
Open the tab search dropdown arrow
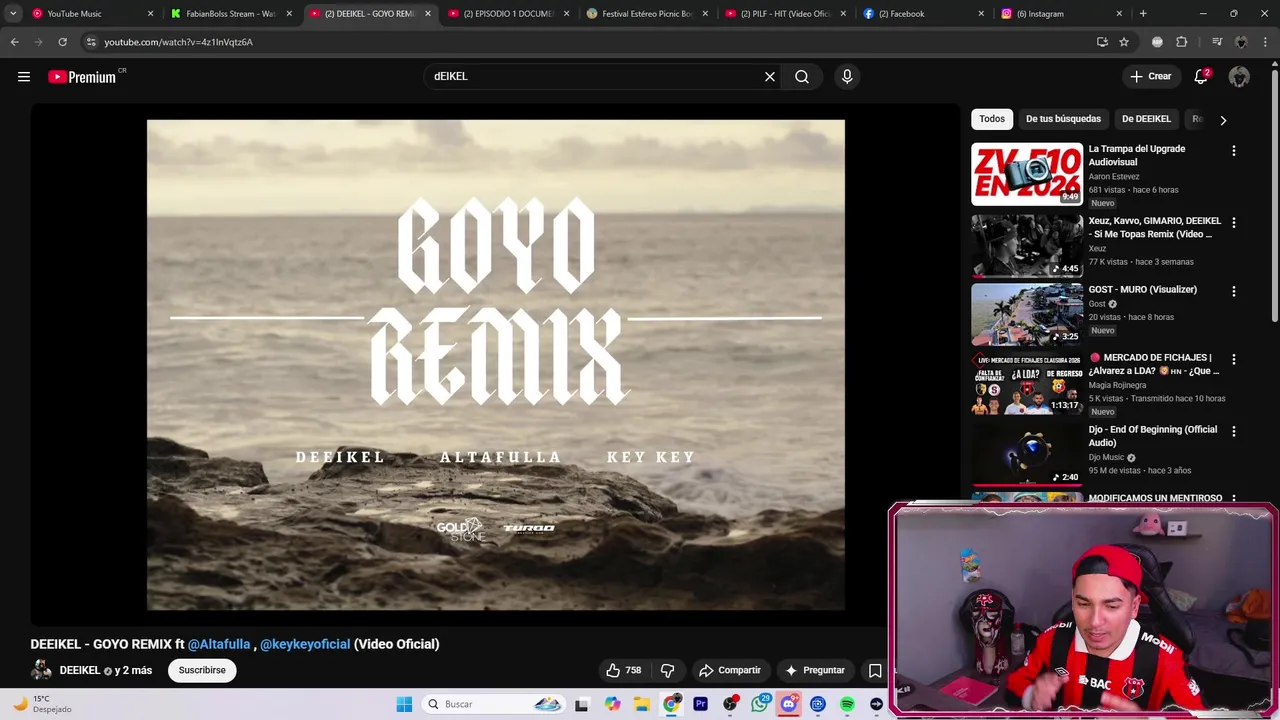[13, 14]
